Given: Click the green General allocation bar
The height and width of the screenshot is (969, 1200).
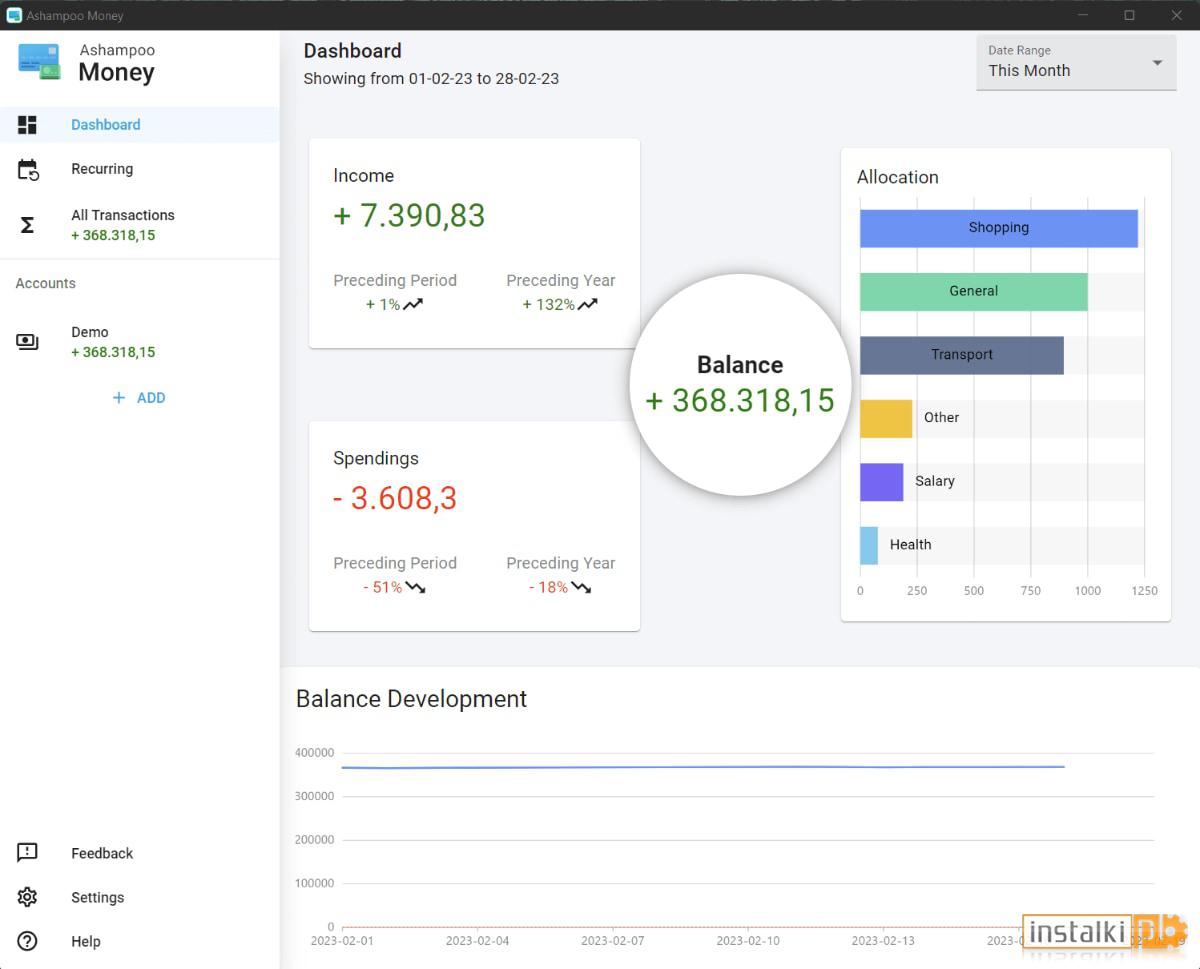Looking at the screenshot, I should (974, 291).
